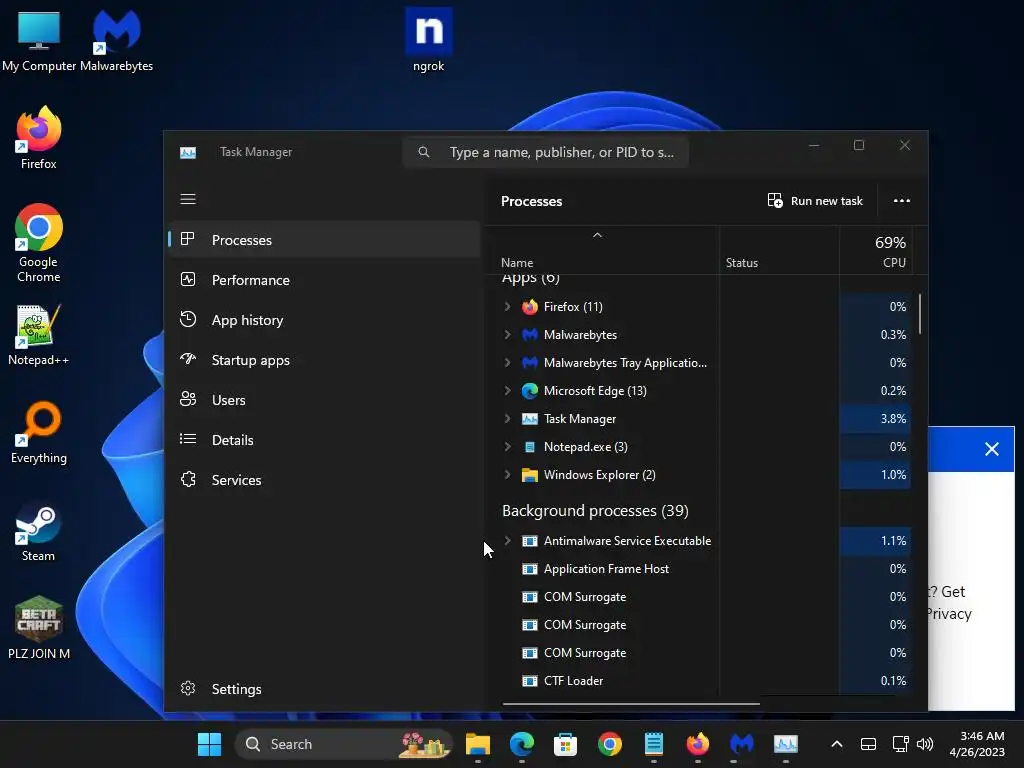Open My Computer desktop icon
Image resolution: width=1024 pixels, height=768 pixels.
click(x=39, y=40)
